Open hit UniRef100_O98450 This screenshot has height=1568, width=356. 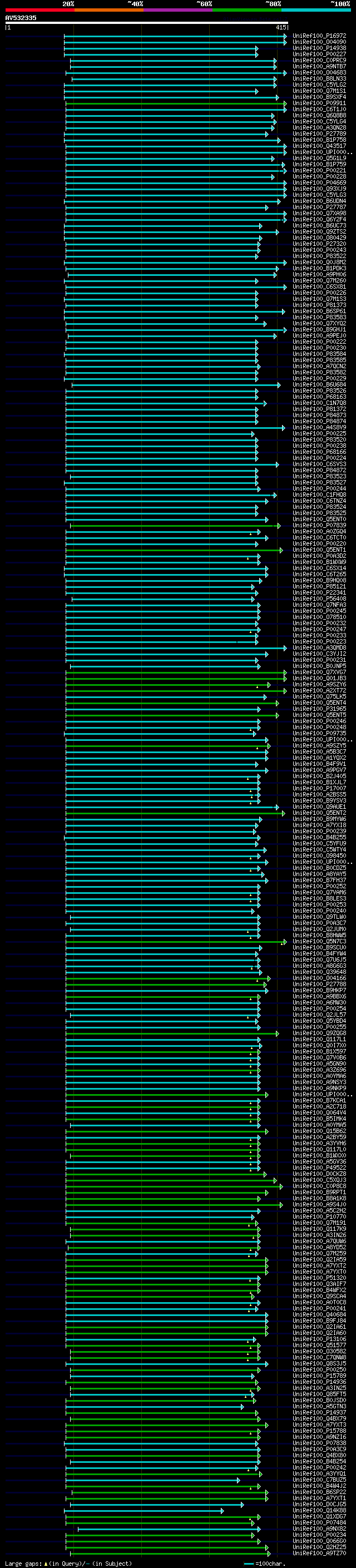[319, 855]
